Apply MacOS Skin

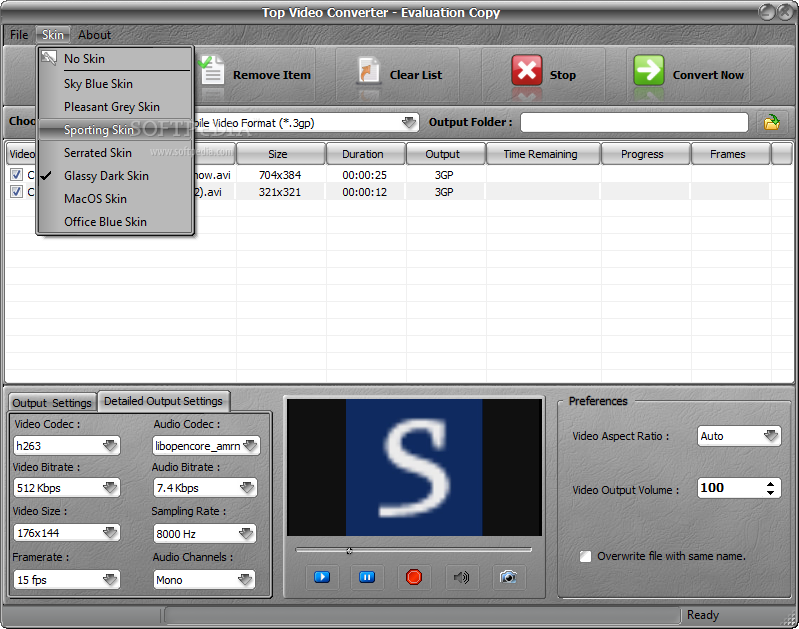115,198
